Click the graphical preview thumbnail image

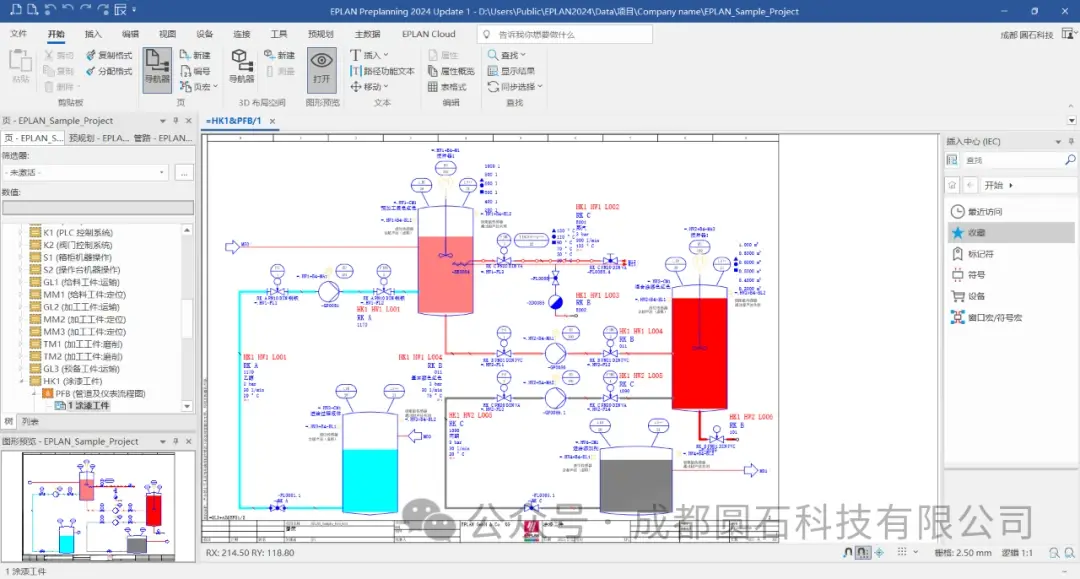click(98, 506)
